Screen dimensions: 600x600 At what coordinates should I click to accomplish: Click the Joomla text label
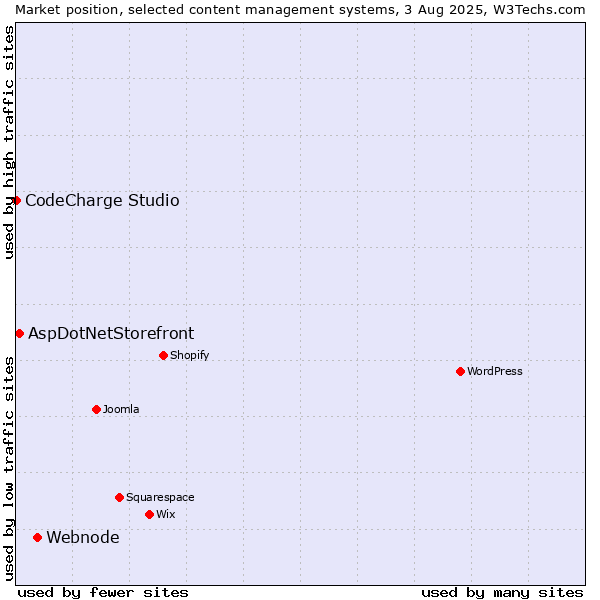pyautogui.click(x=121, y=409)
